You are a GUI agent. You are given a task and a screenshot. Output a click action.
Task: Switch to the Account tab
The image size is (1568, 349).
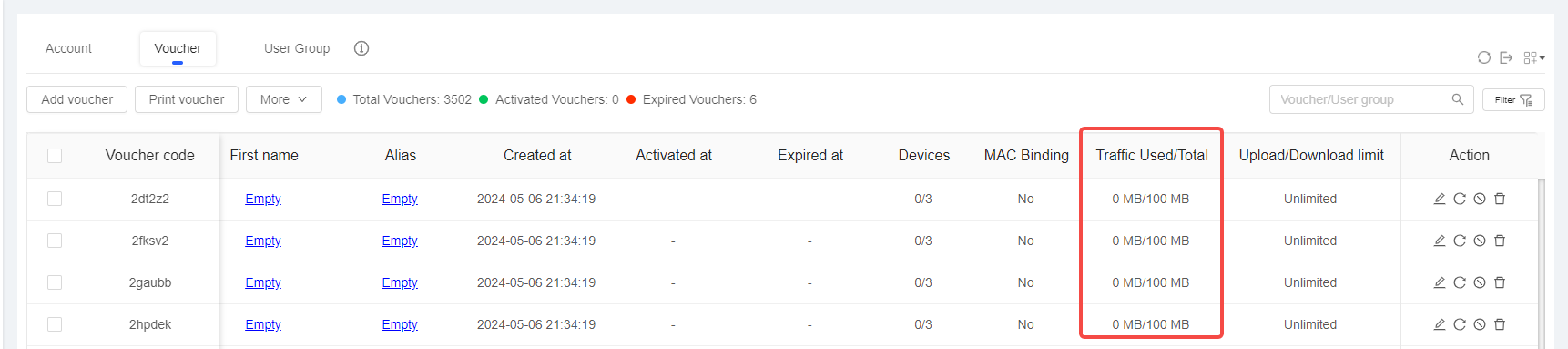tap(68, 48)
